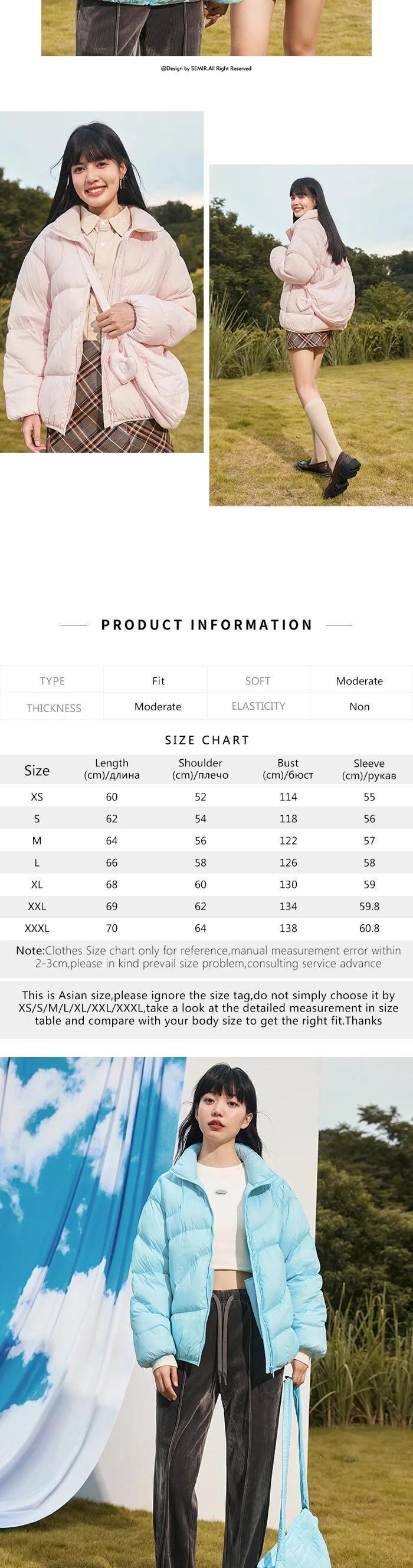
Task: Select the XL size row label
Action: coord(37,884)
